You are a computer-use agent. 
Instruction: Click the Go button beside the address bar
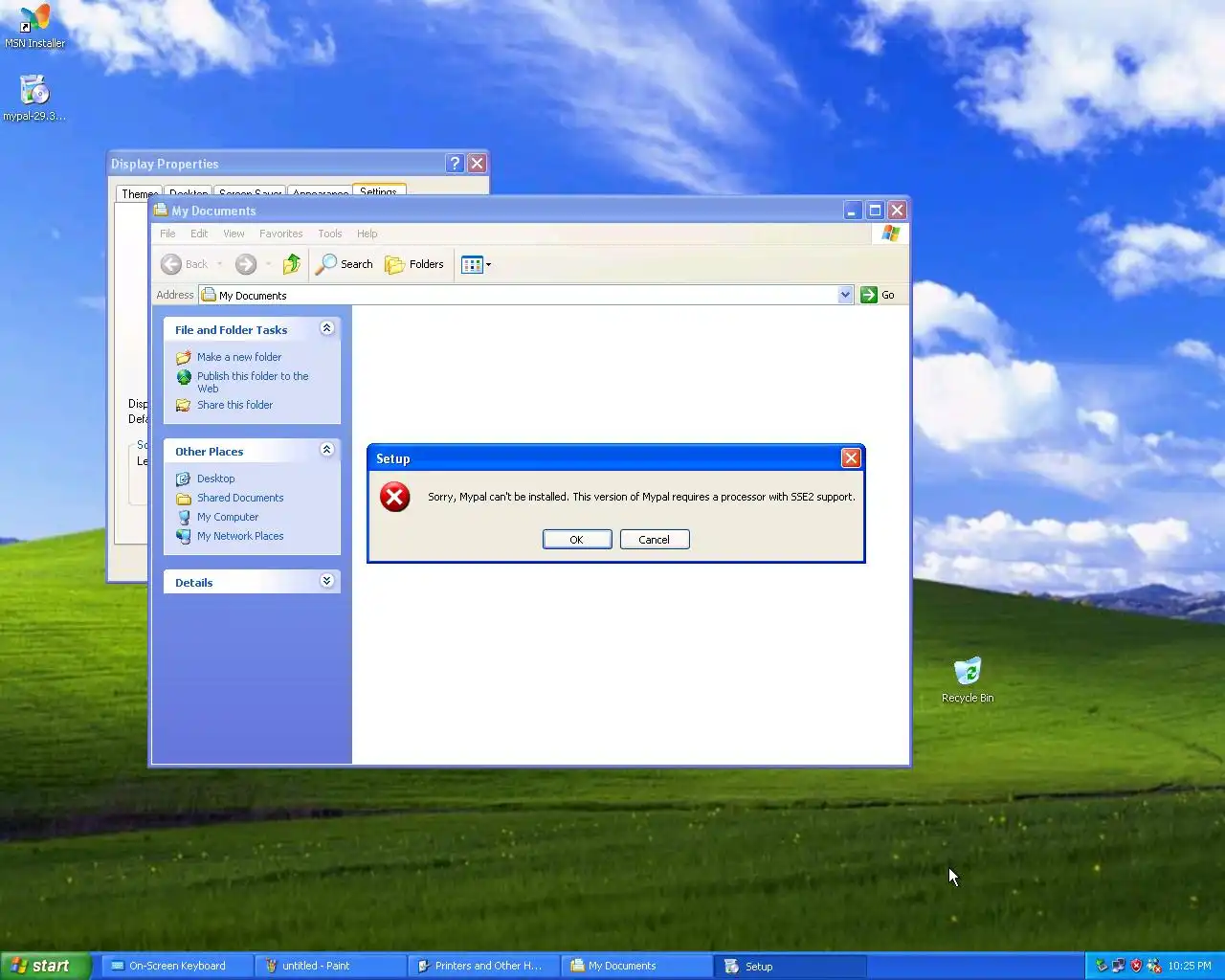[878, 295]
